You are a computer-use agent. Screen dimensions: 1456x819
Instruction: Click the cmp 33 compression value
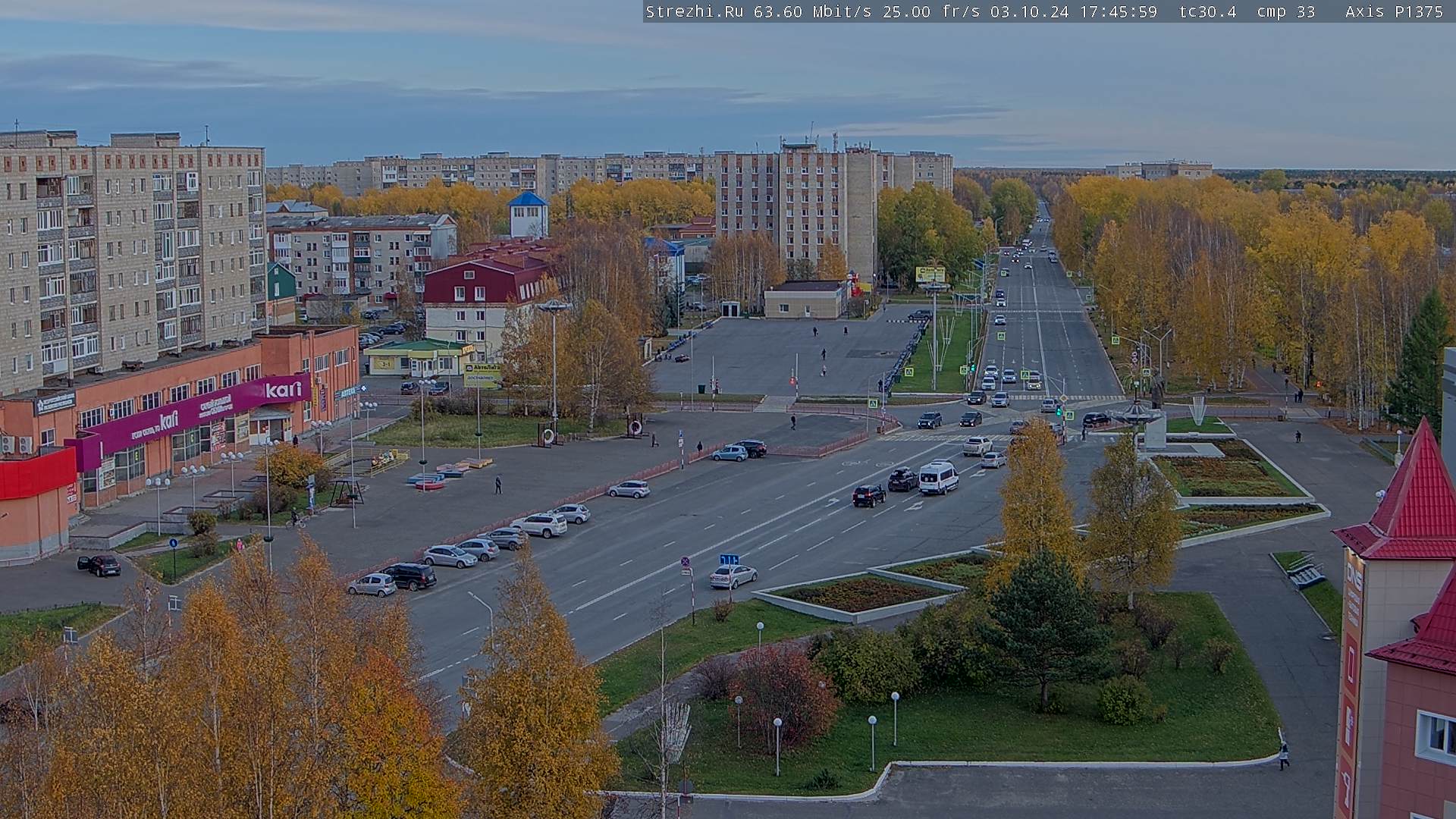pos(1285,11)
